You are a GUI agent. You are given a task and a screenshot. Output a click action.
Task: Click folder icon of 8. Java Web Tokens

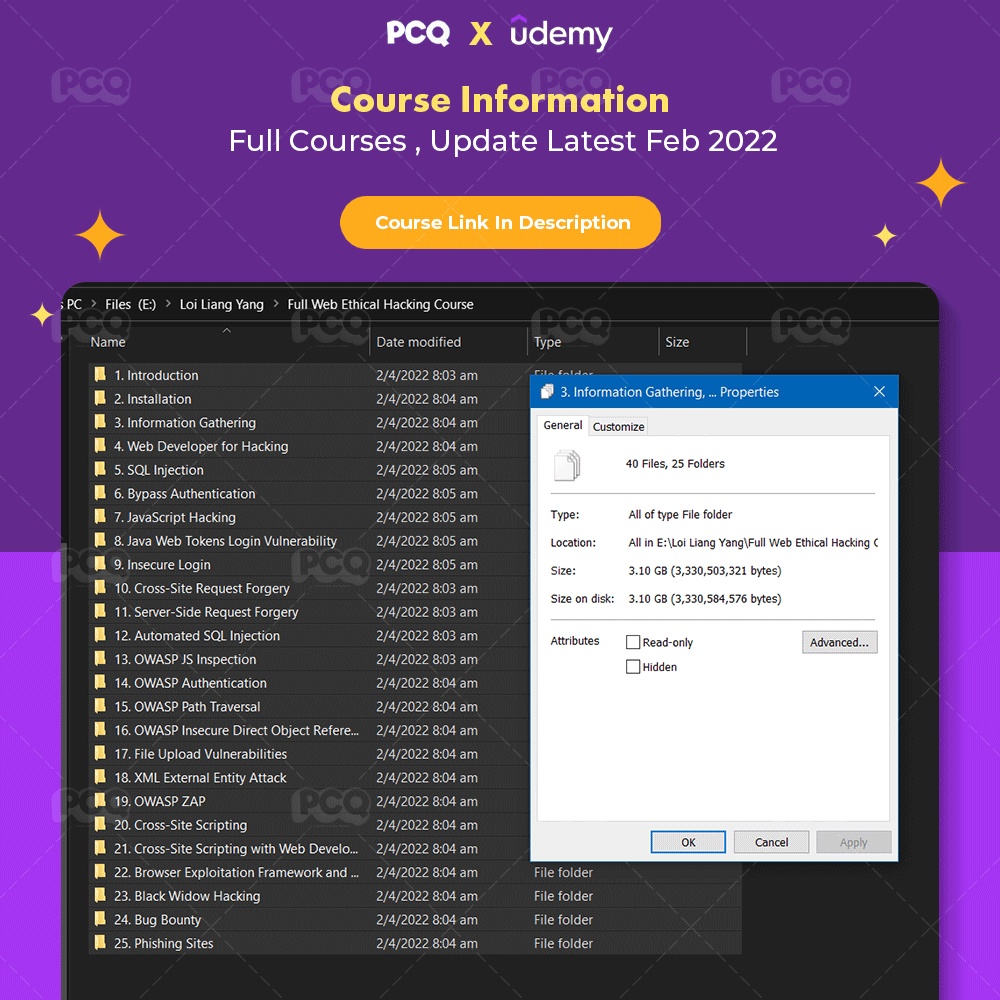(100, 540)
